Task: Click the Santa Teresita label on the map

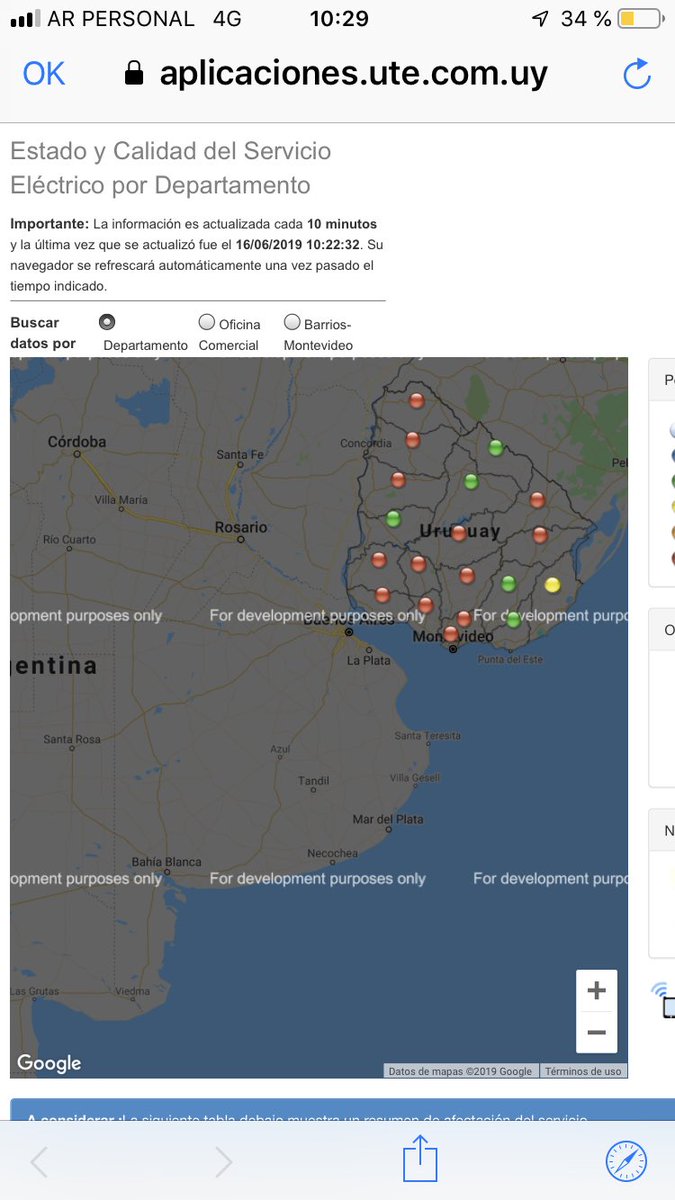Action: pos(428,736)
